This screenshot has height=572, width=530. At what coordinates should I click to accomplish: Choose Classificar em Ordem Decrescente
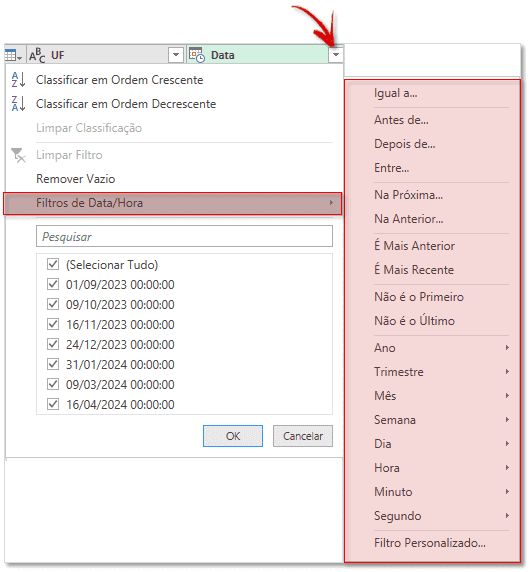tap(126, 104)
